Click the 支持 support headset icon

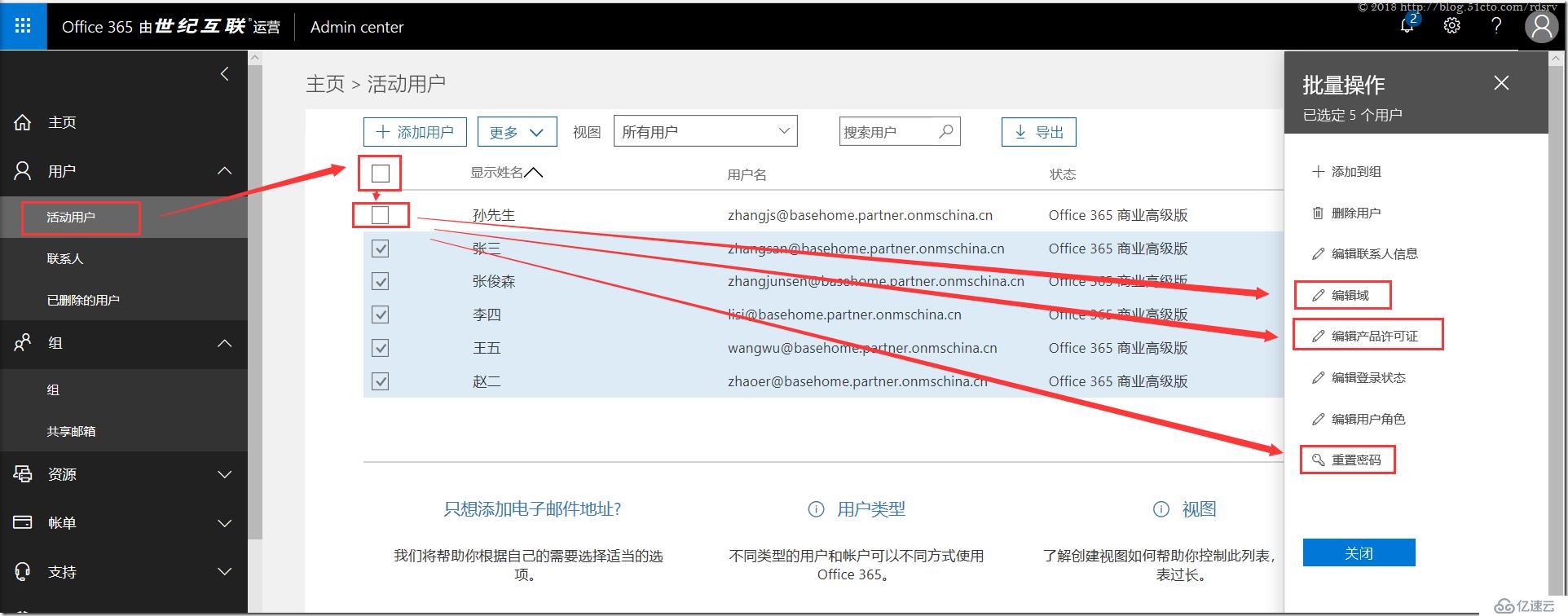[23, 571]
